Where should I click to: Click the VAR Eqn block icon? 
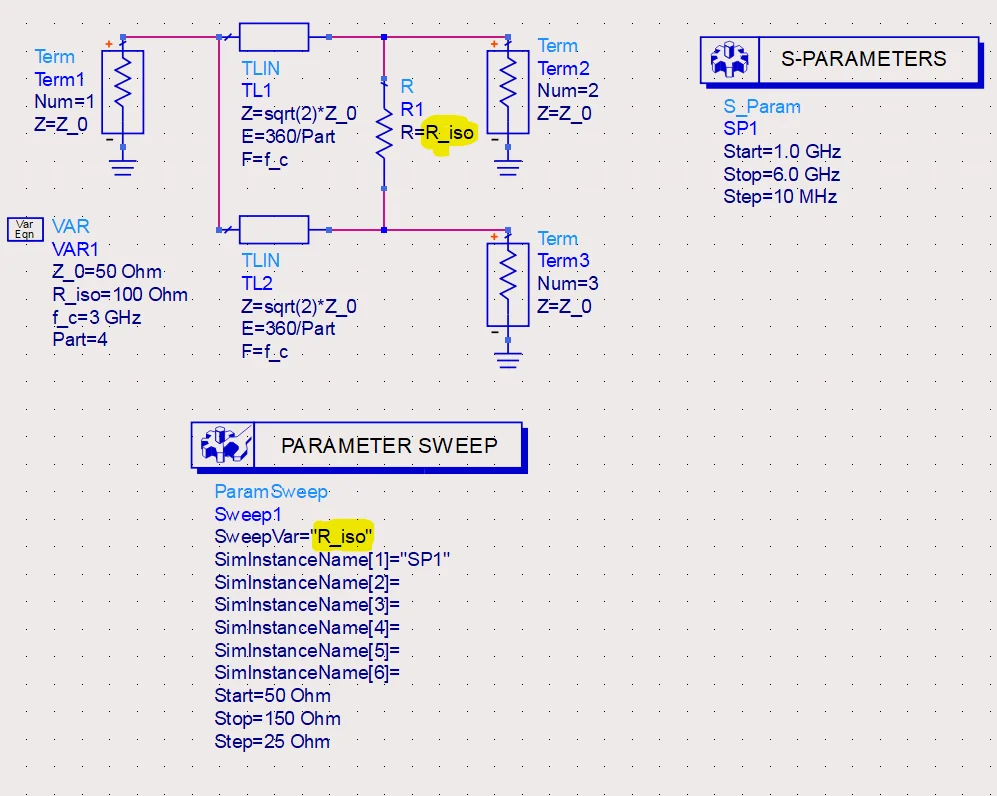click(25, 229)
